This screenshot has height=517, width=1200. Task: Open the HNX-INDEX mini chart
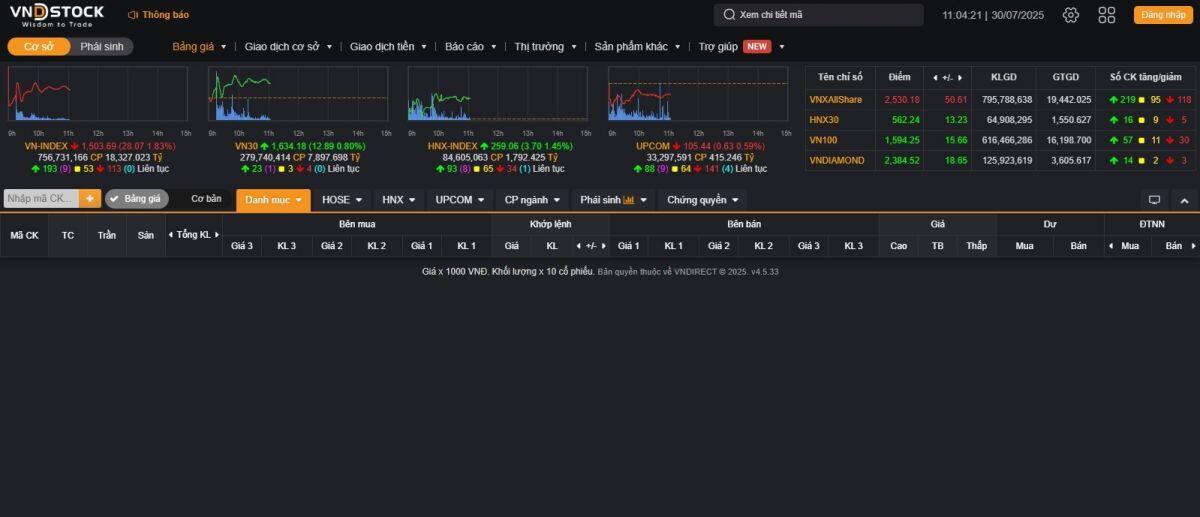tap(498, 94)
